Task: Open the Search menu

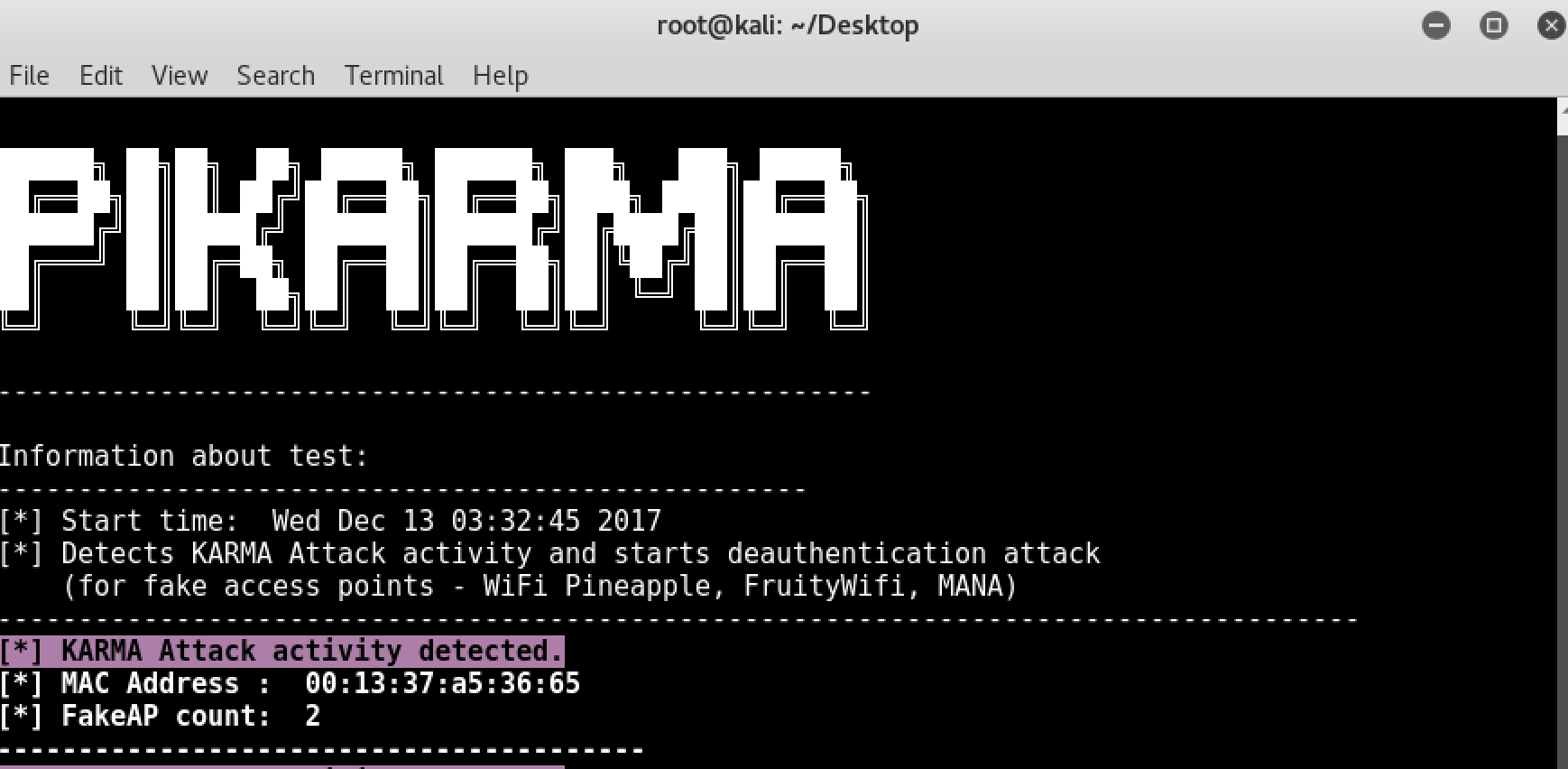Action: click(x=275, y=76)
